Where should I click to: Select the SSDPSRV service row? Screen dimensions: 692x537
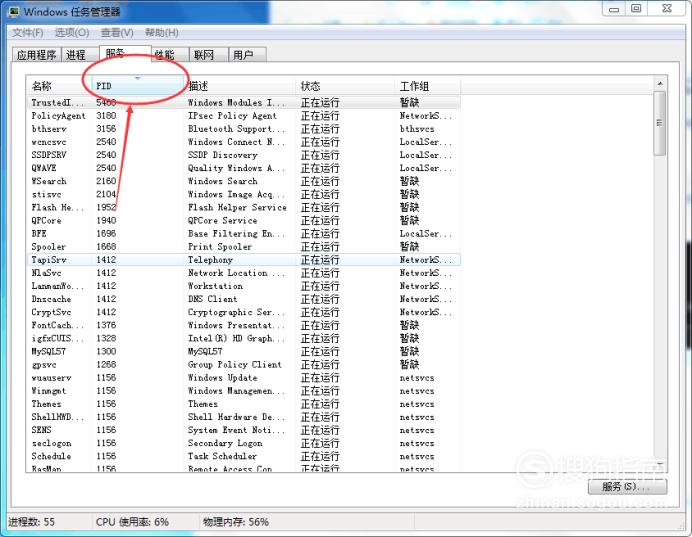244,155
